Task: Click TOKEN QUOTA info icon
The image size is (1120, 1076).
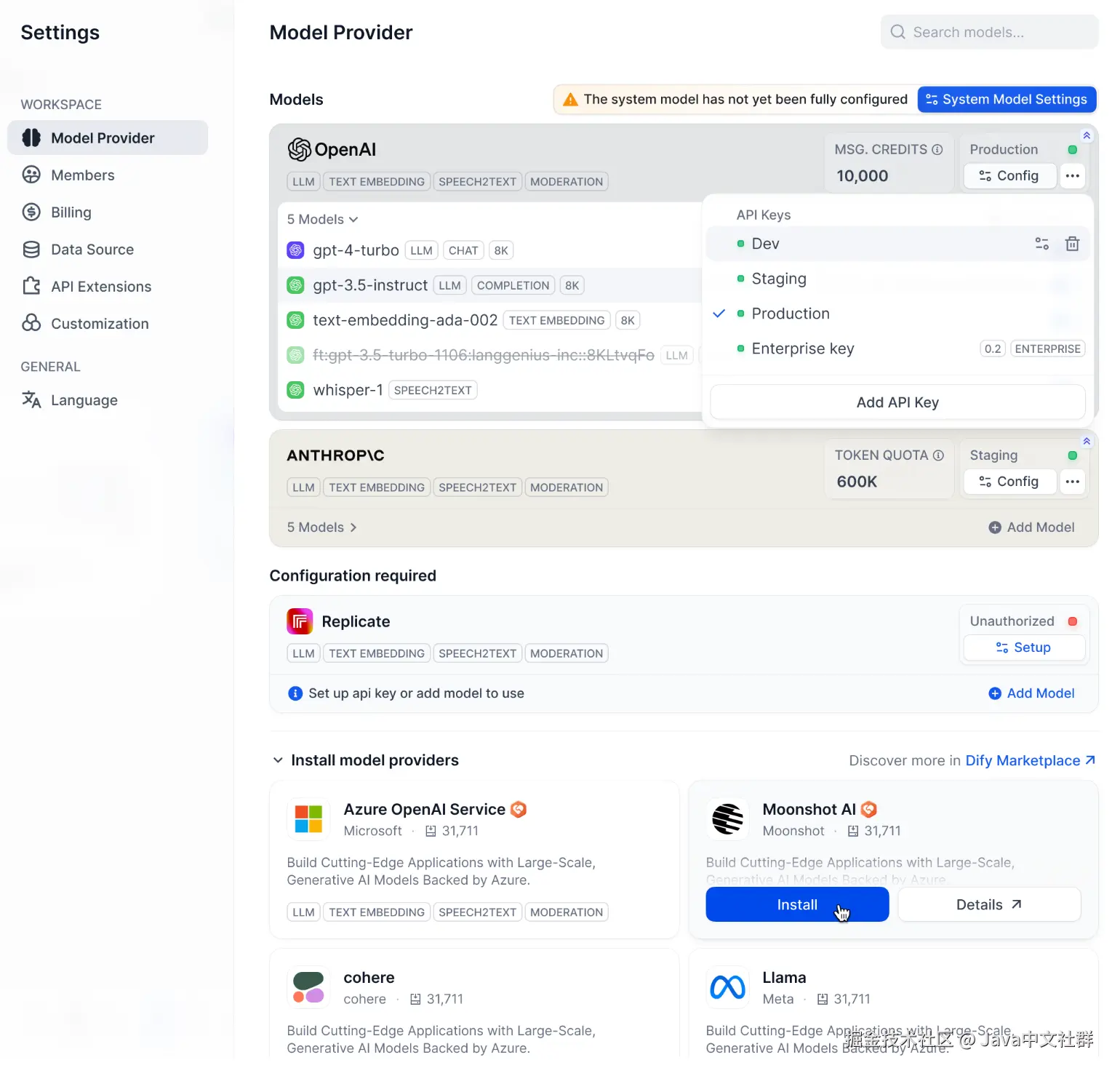Action: [938, 455]
